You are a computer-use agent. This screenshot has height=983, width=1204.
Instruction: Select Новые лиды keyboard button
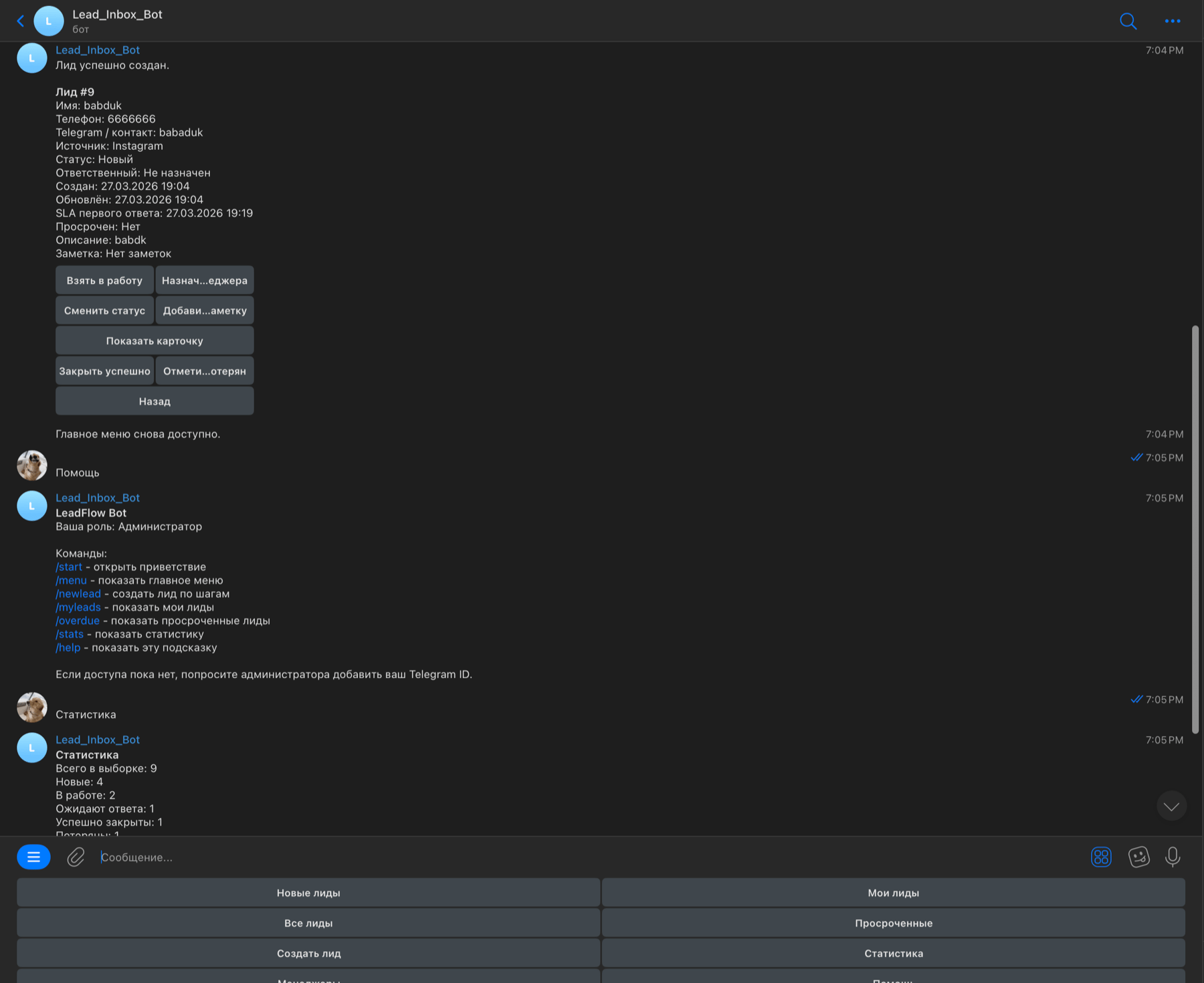[x=308, y=893]
